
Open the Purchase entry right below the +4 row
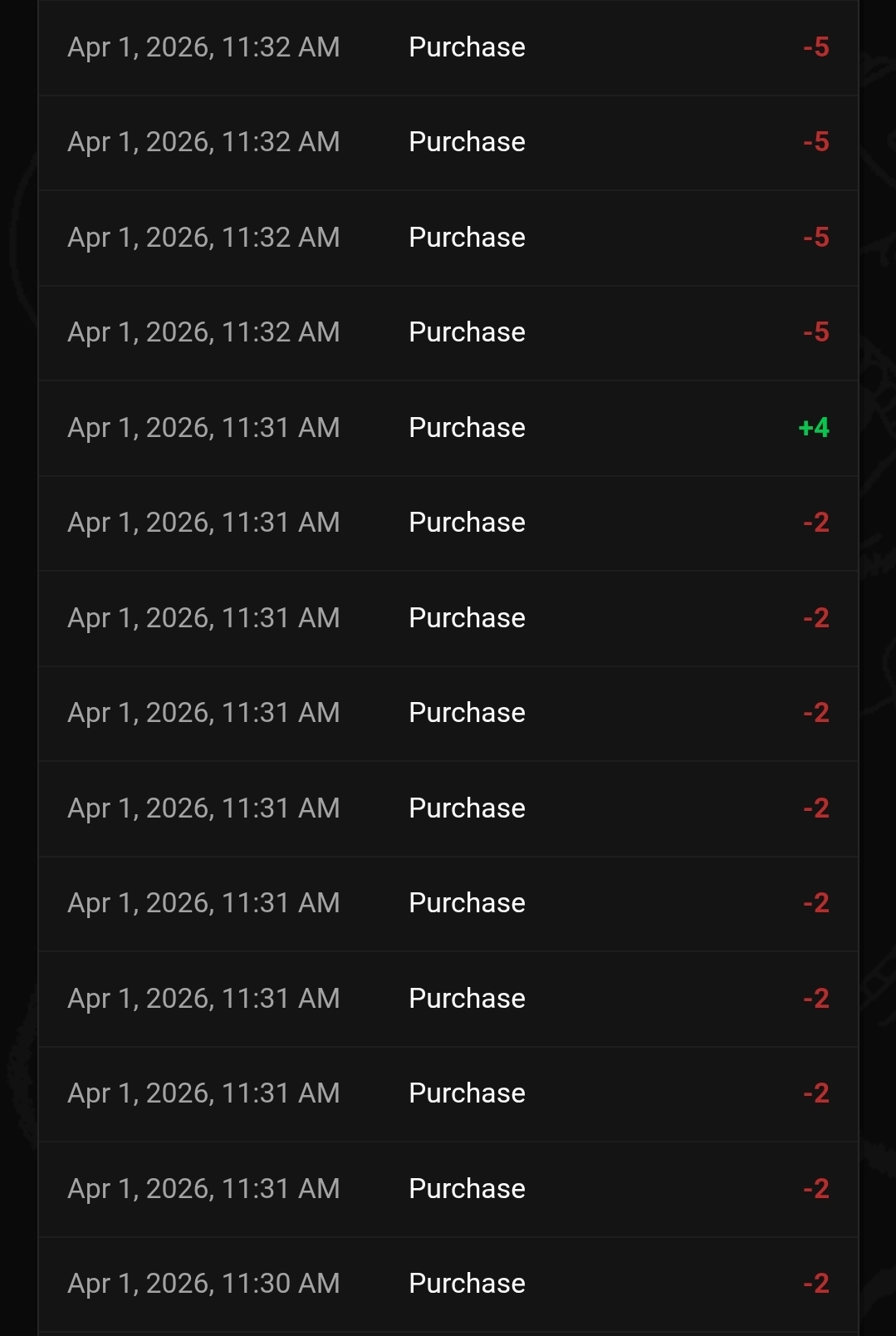click(x=467, y=523)
